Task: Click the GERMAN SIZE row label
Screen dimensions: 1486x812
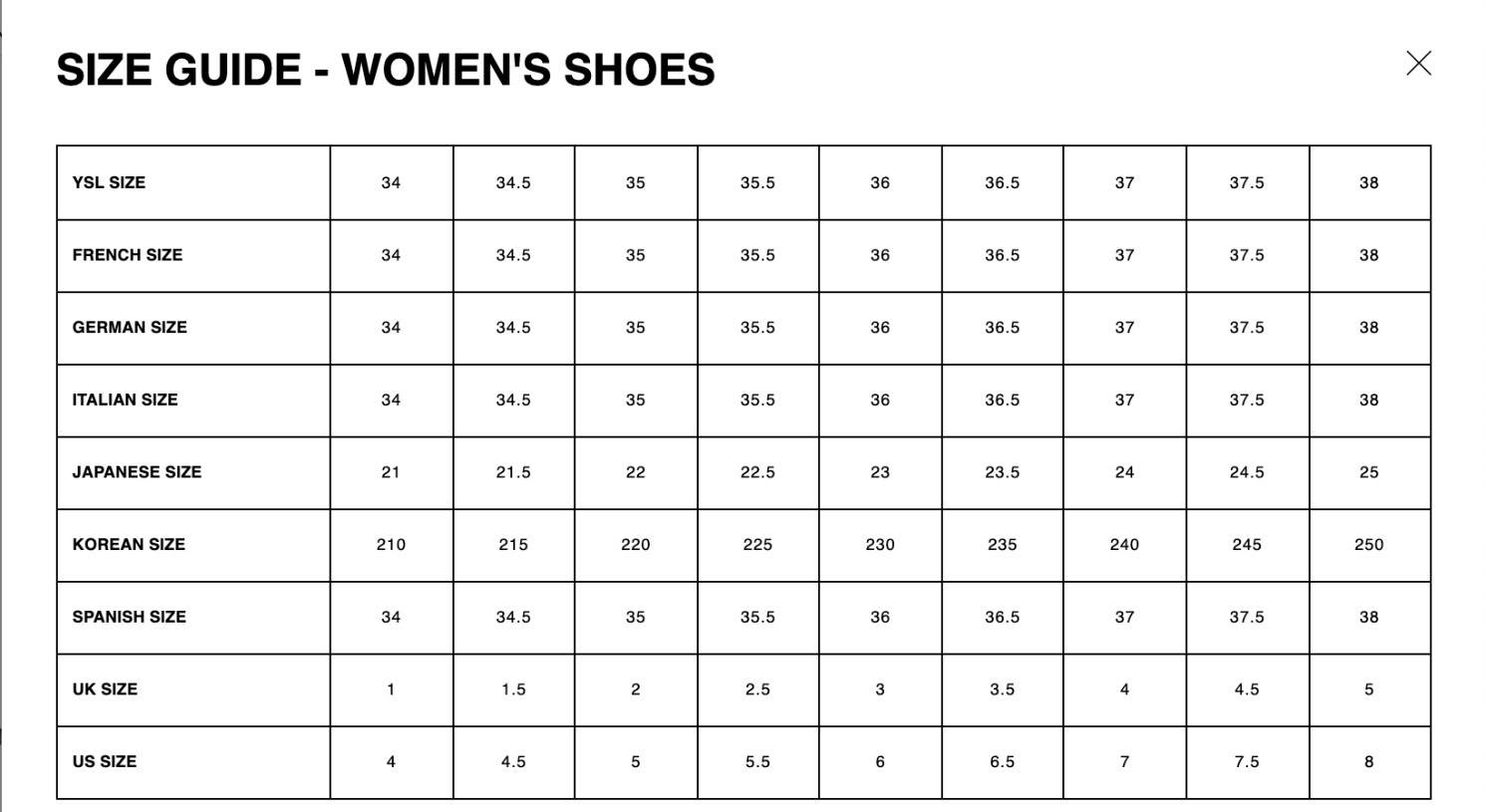Action: pyautogui.click(x=130, y=328)
